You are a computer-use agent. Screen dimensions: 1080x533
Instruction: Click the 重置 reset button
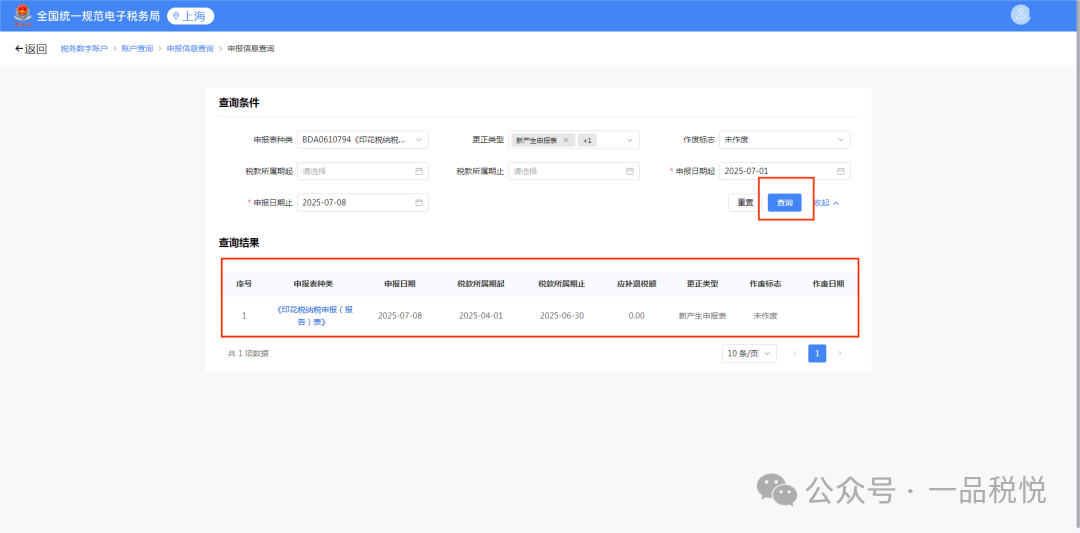click(745, 203)
